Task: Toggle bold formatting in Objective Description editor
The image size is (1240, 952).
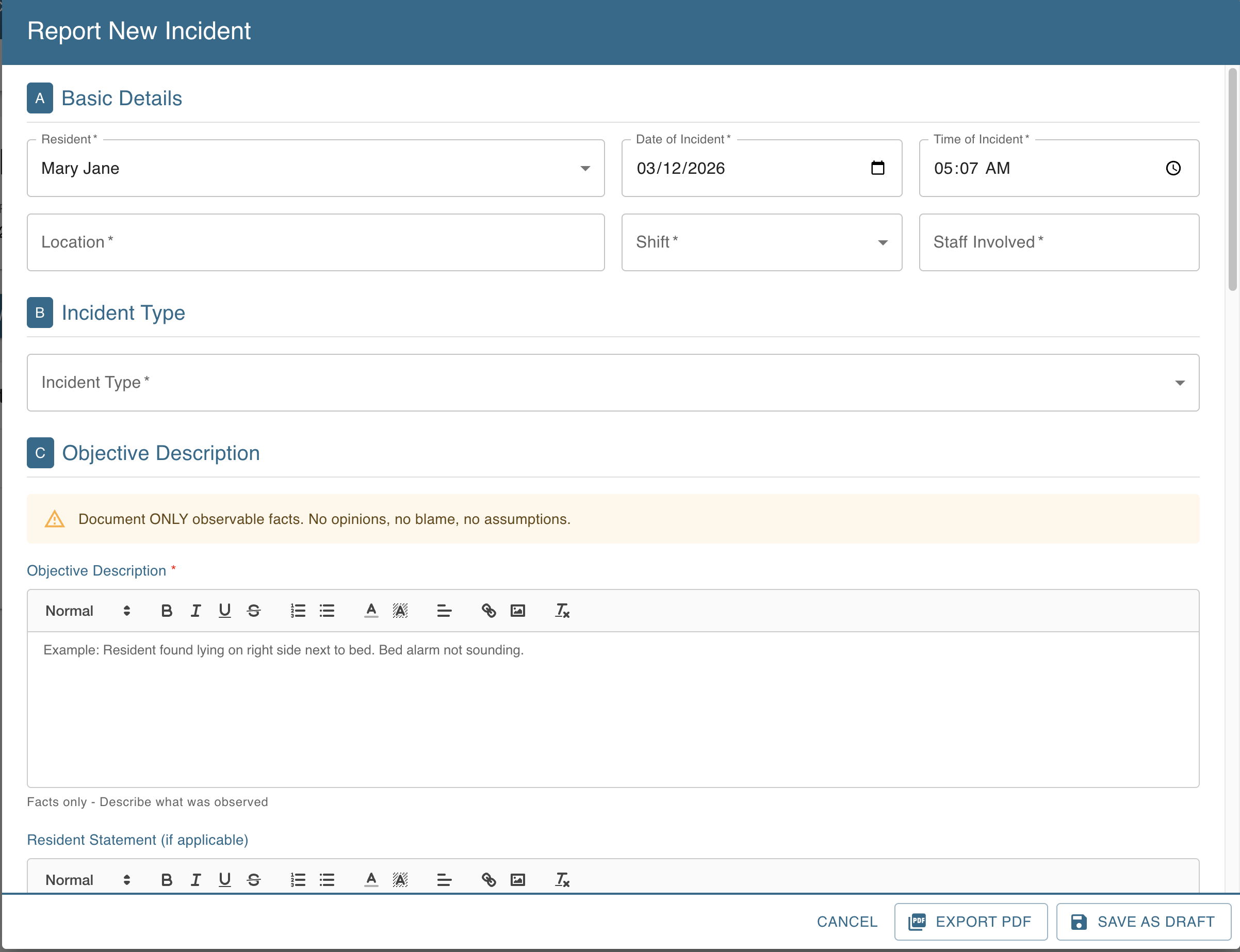Action: [x=167, y=610]
